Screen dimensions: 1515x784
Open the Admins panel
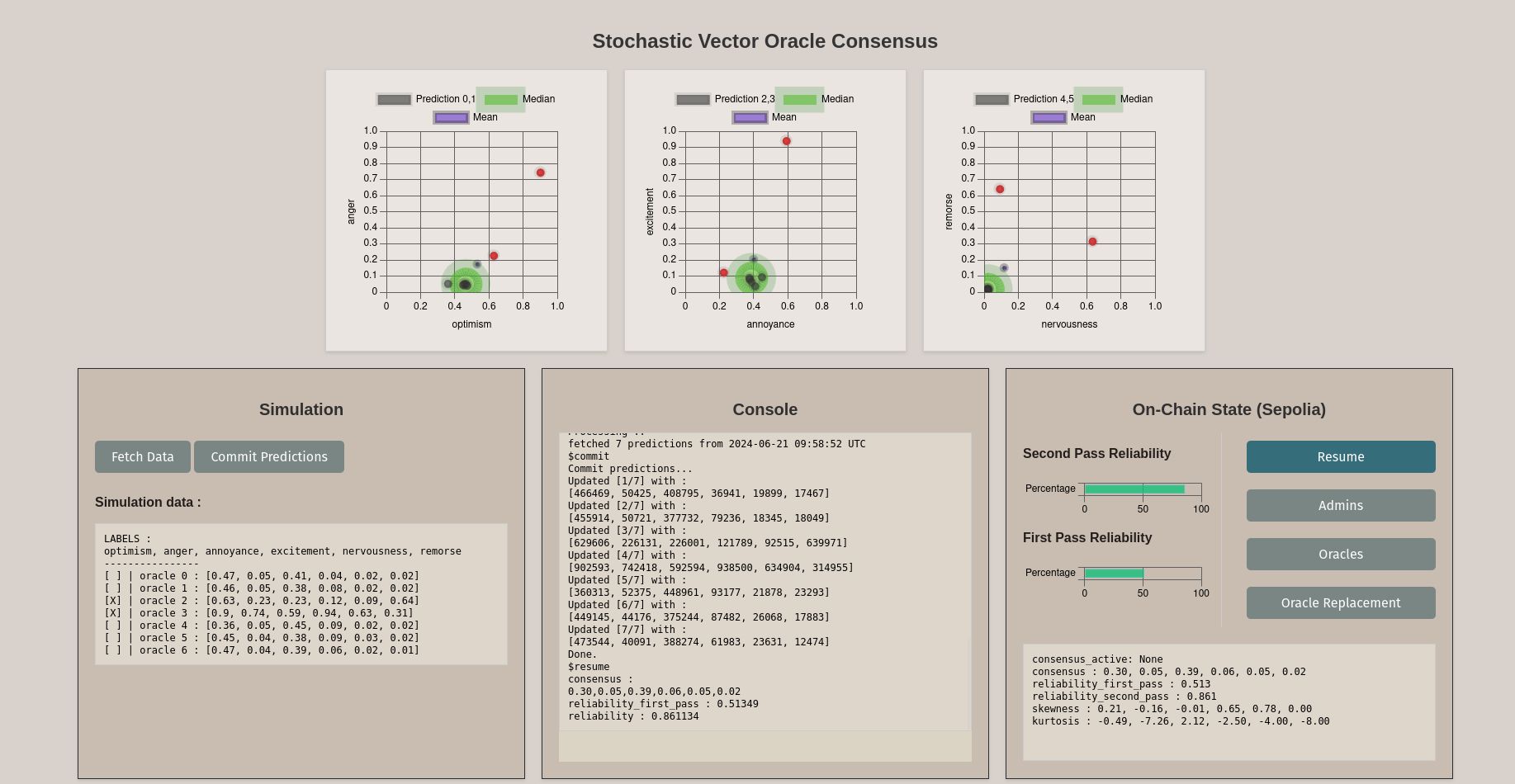point(1341,505)
